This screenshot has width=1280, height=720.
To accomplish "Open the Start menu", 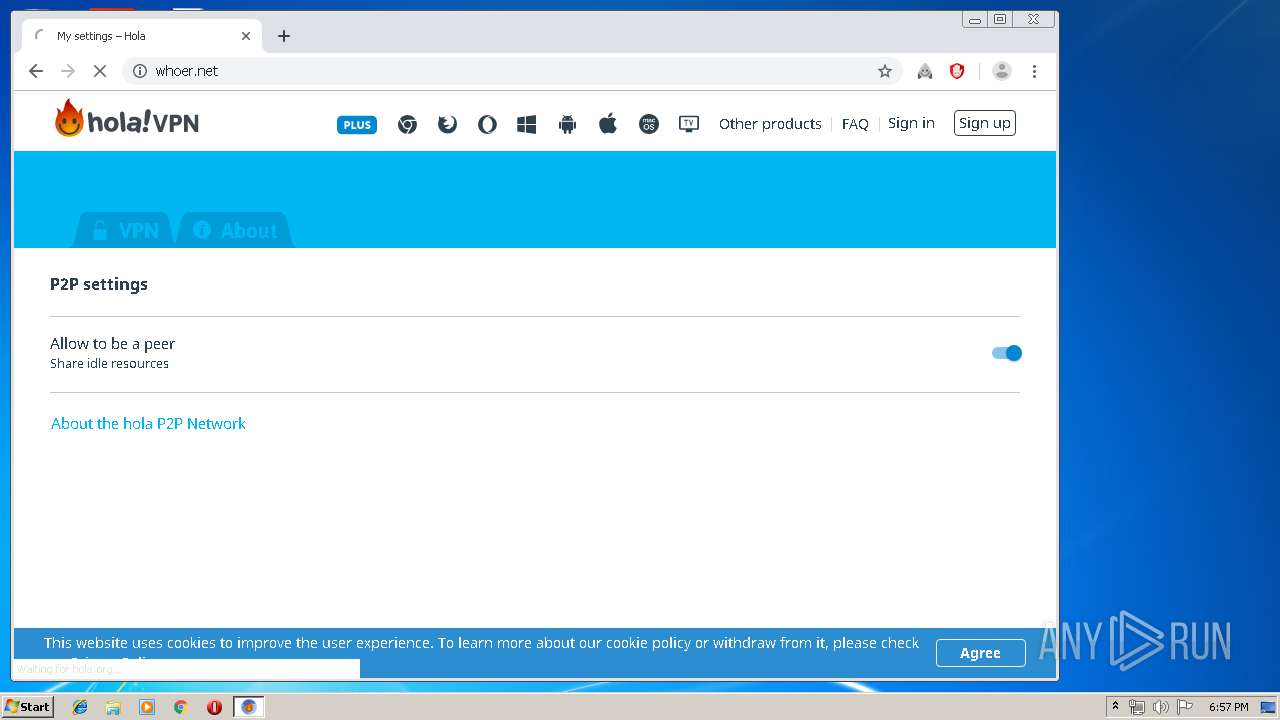I will [x=28, y=707].
